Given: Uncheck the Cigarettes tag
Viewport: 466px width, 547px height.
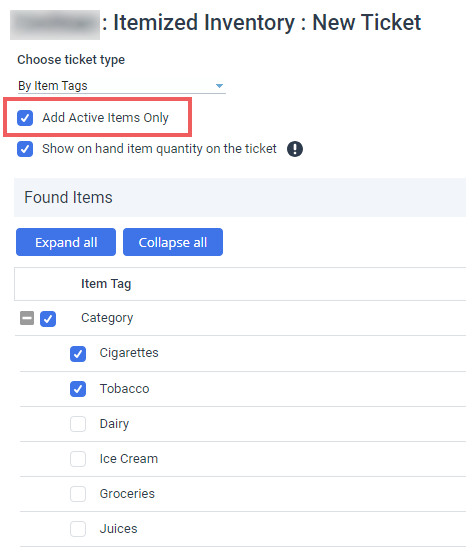Looking at the screenshot, I should pos(78,354).
